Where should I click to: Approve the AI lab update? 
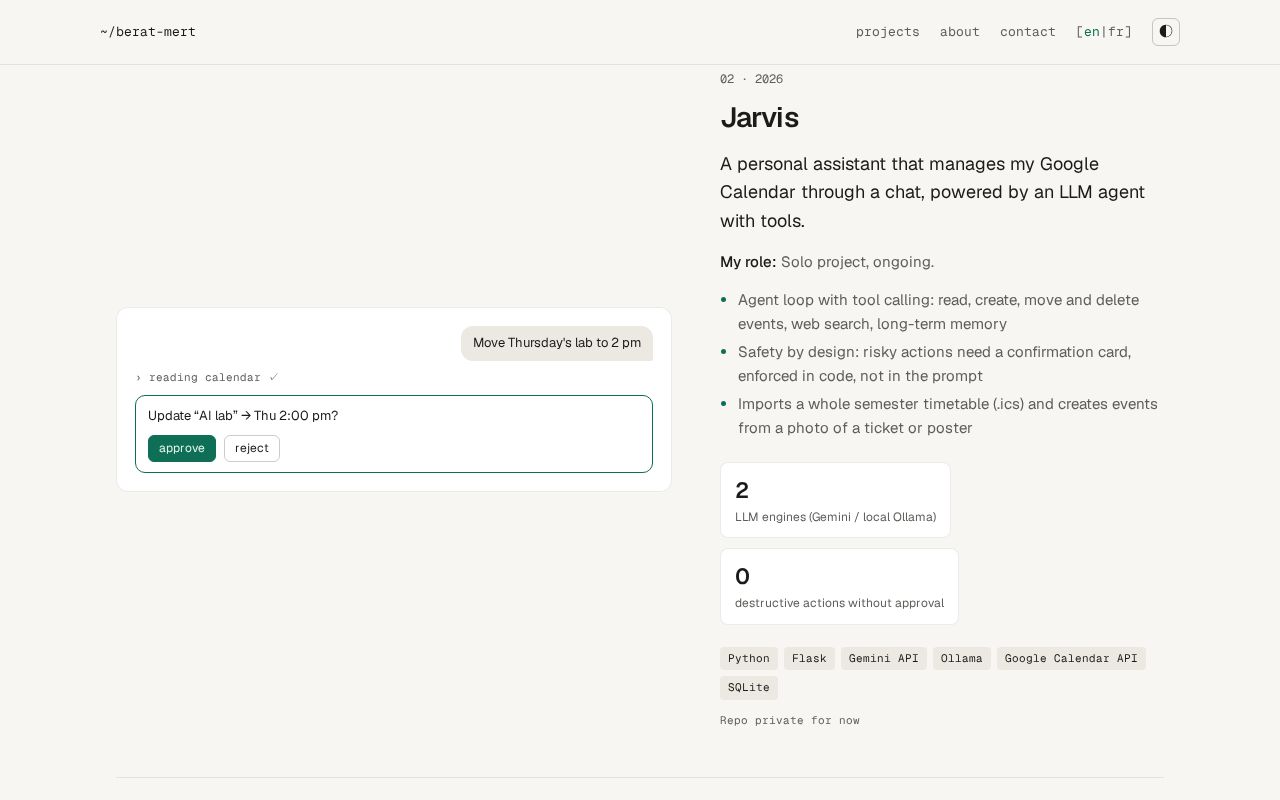[182, 449]
